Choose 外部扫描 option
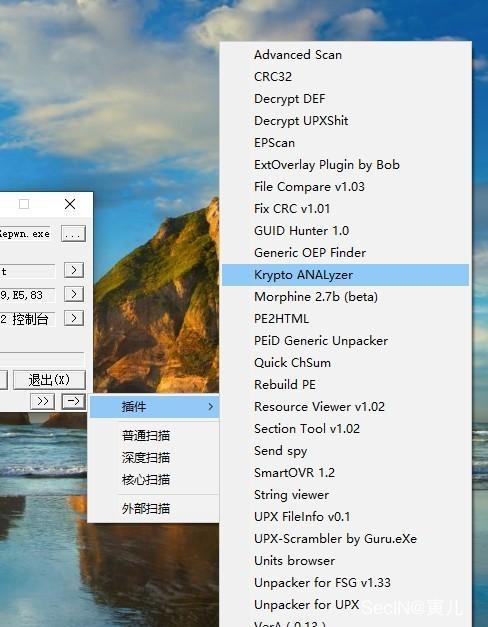 (154, 509)
